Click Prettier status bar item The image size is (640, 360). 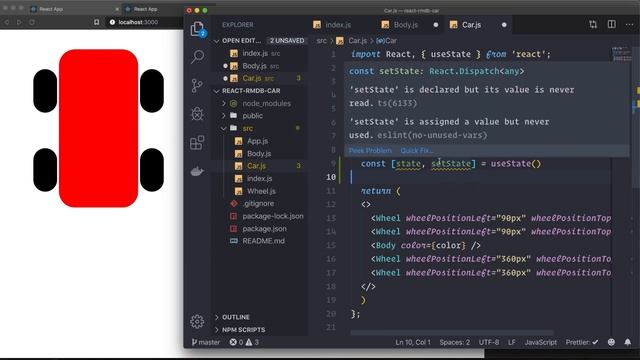tap(582, 342)
